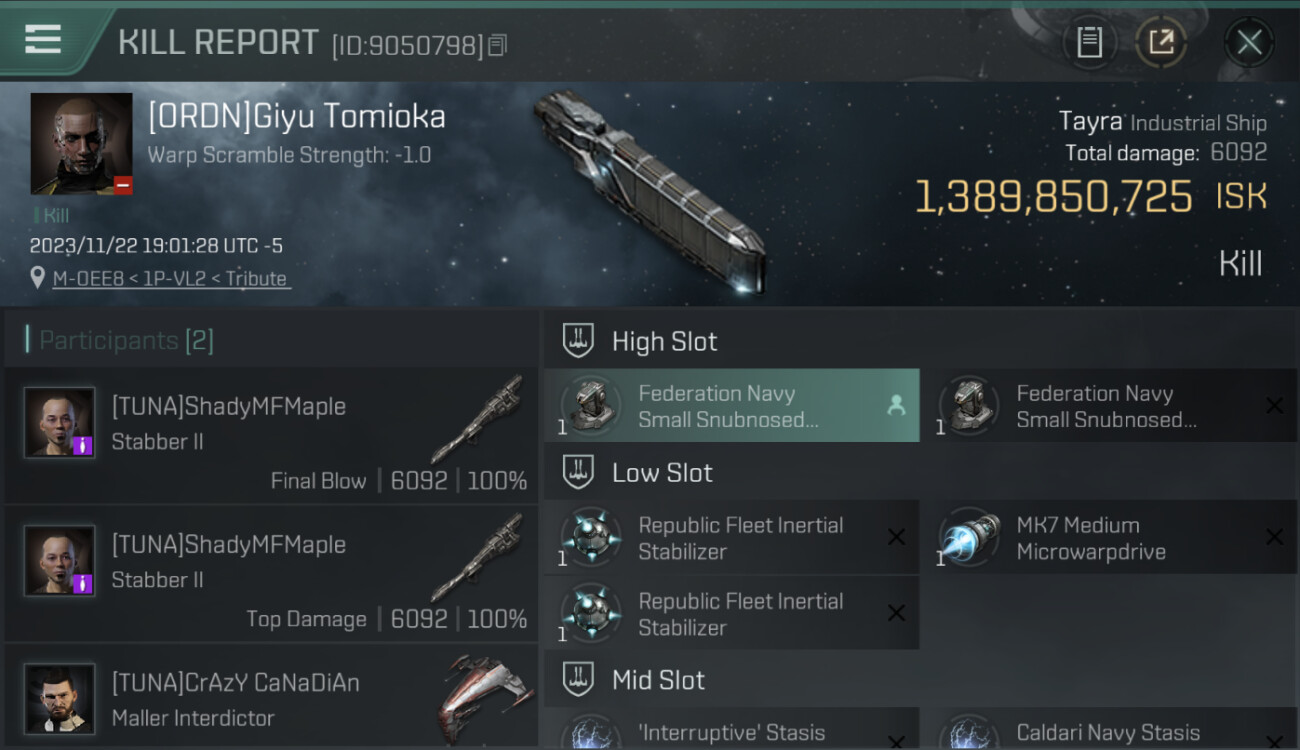Click the share export icon

click(1161, 42)
